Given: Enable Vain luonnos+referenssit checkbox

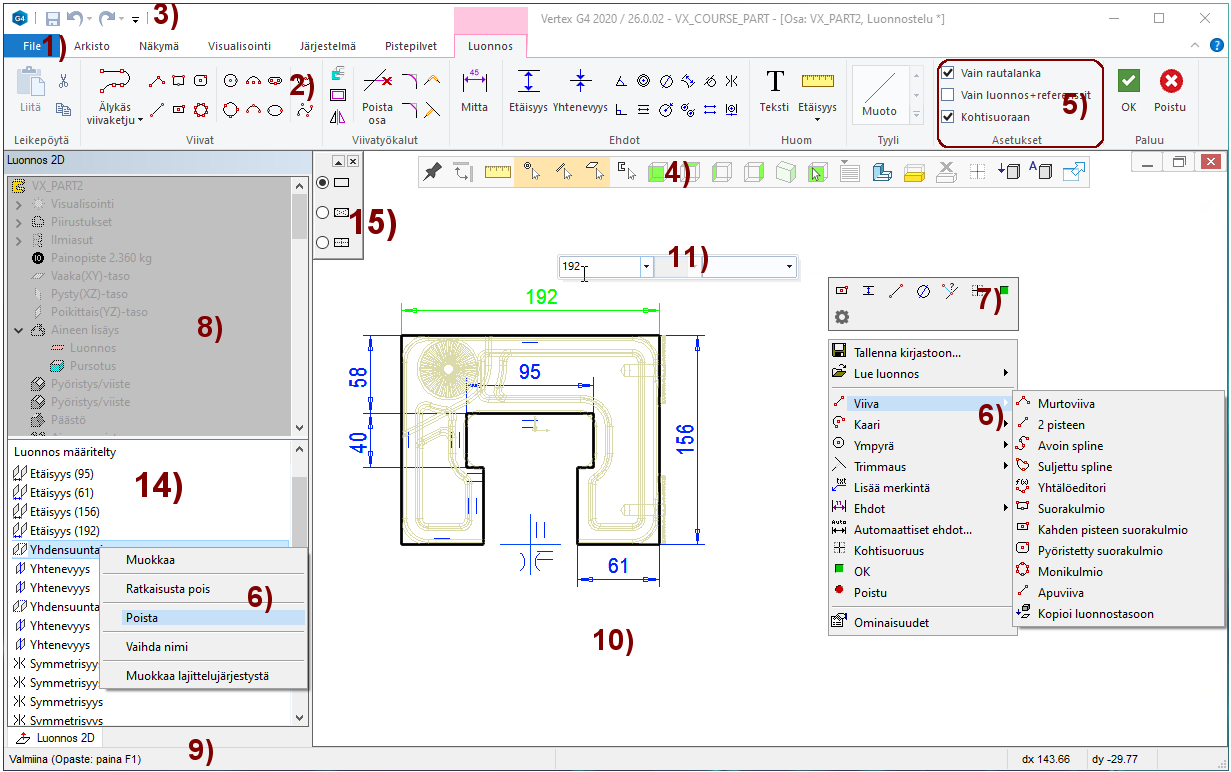Looking at the screenshot, I should (948, 95).
